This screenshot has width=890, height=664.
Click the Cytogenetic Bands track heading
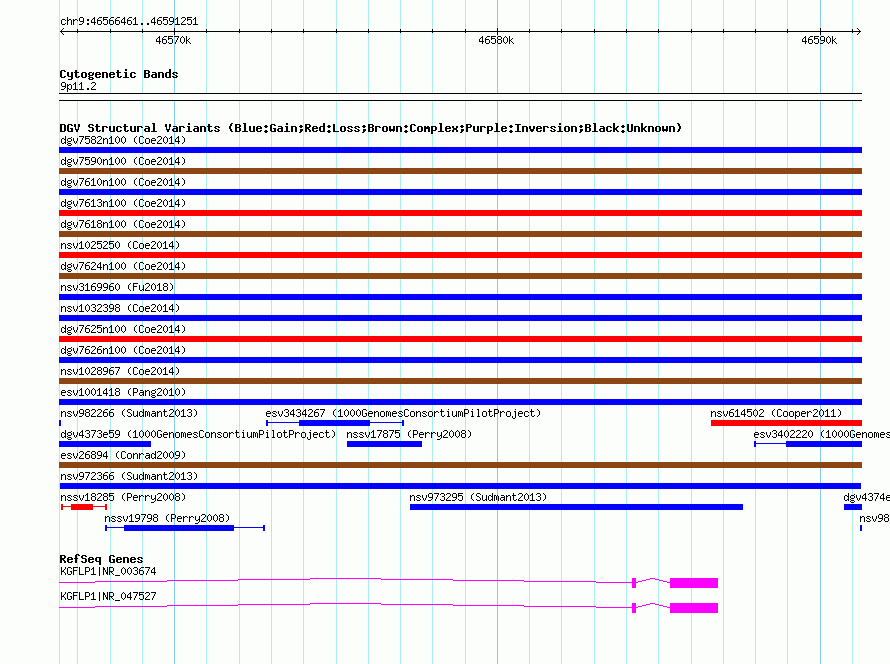click(x=119, y=74)
